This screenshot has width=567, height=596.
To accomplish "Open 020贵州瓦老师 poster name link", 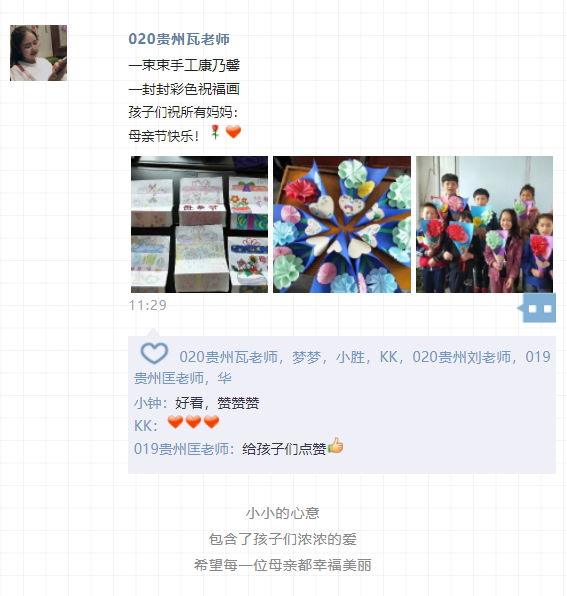I will point(179,39).
